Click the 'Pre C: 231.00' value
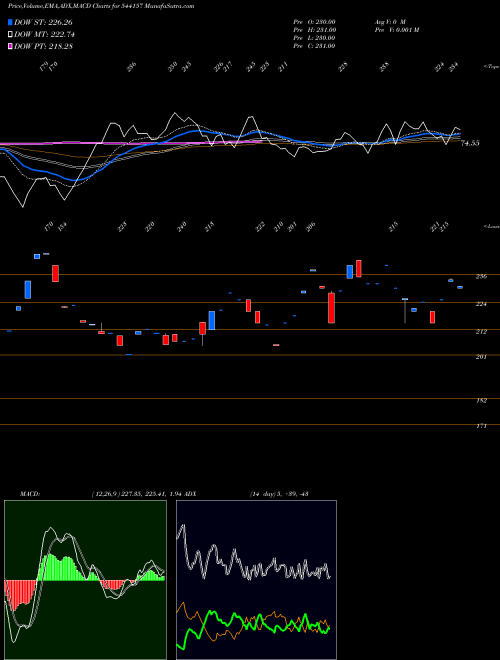The height and width of the screenshot is (660, 500). pos(314,46)
